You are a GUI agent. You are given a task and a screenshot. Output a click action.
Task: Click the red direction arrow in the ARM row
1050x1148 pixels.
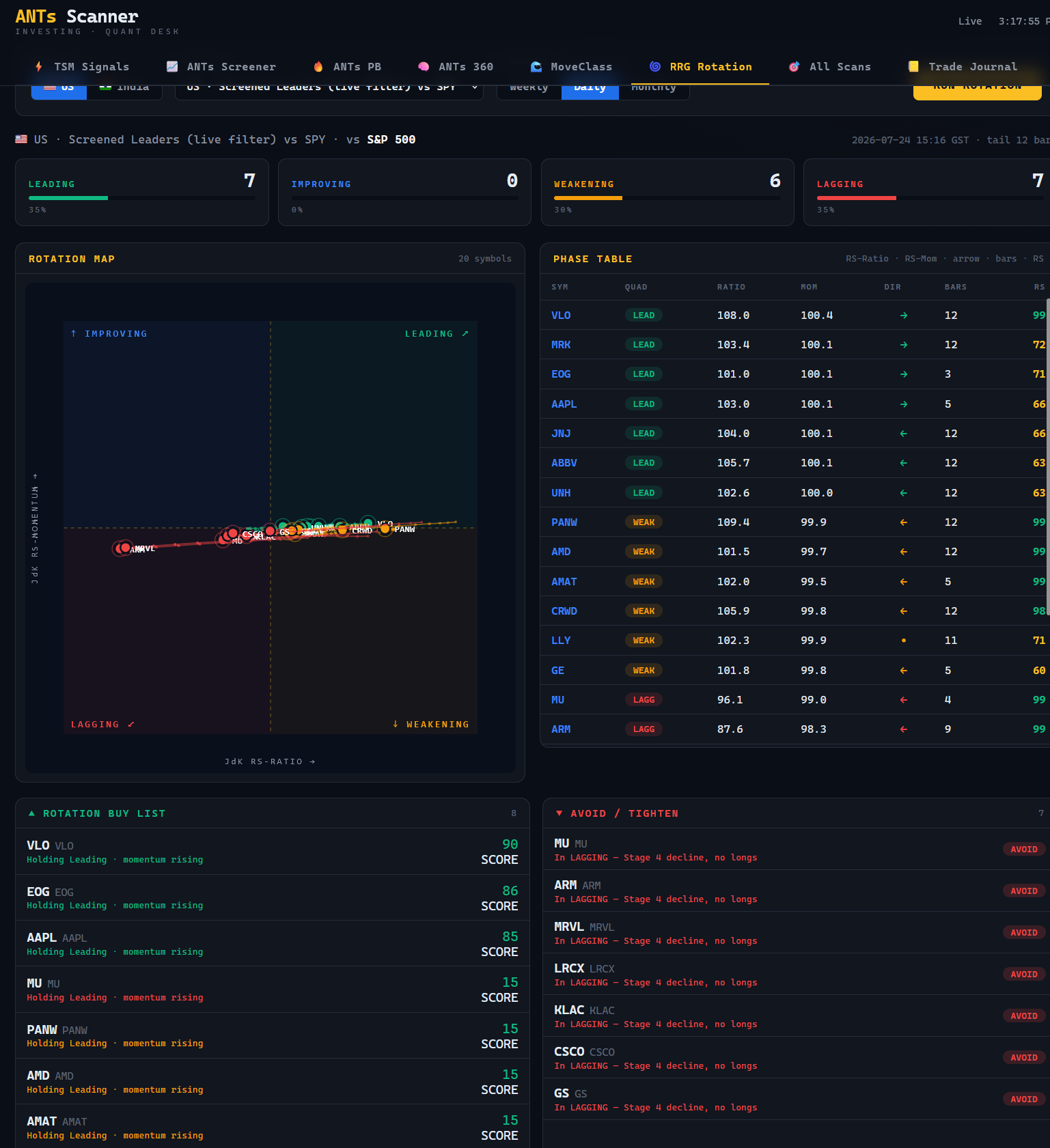click(904, 729)
